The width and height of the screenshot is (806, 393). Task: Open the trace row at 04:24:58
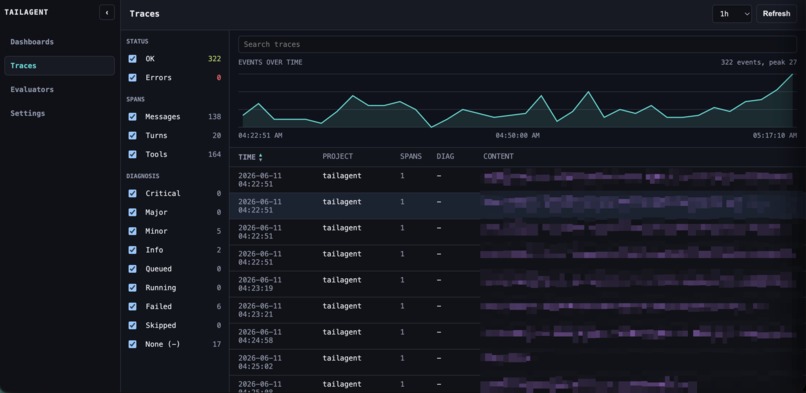coord(517,336)
